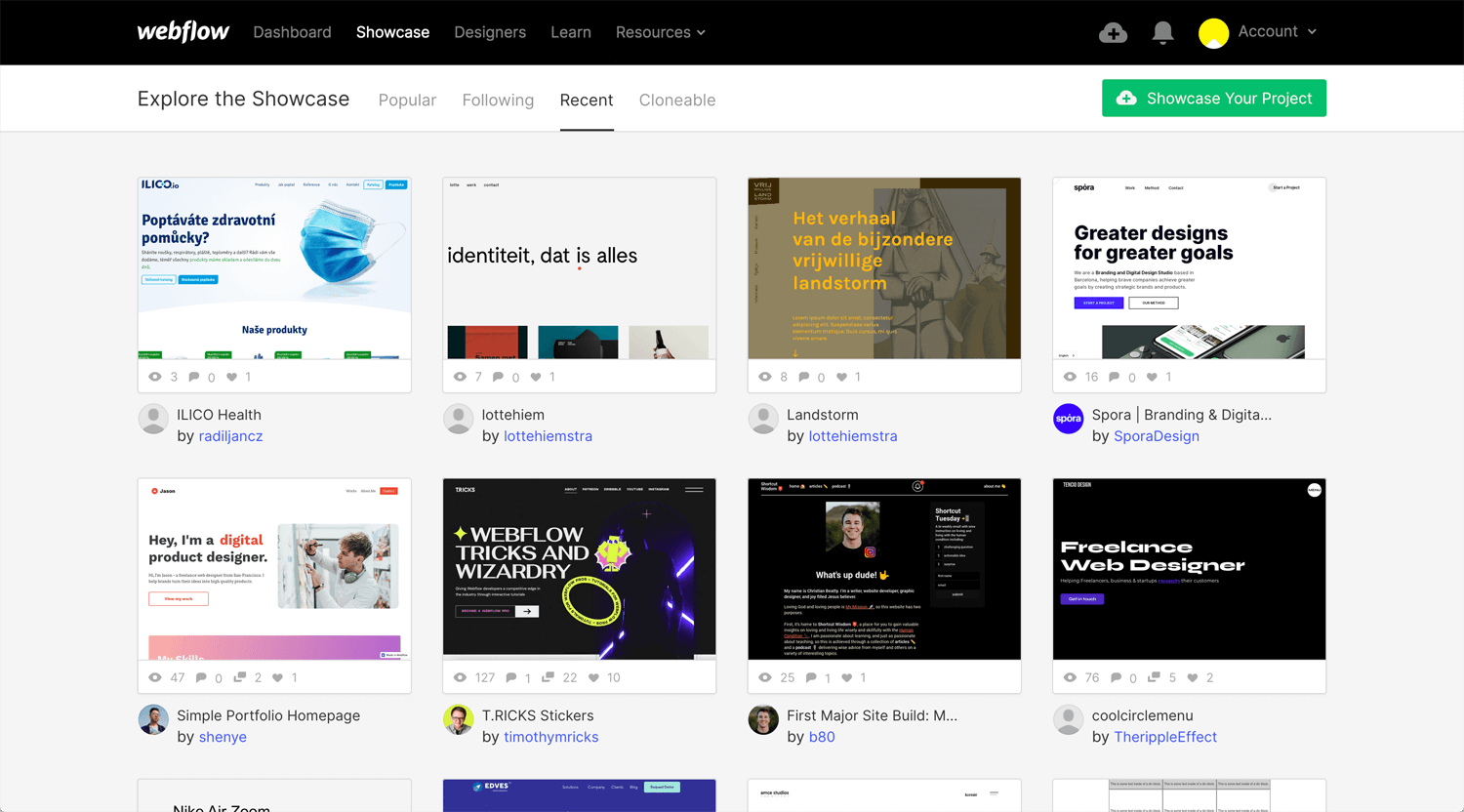Viewport: 1464px width, 812px height.
Task: Open the T.RICKS Stickers thumbnail
Action: point(580,569)
